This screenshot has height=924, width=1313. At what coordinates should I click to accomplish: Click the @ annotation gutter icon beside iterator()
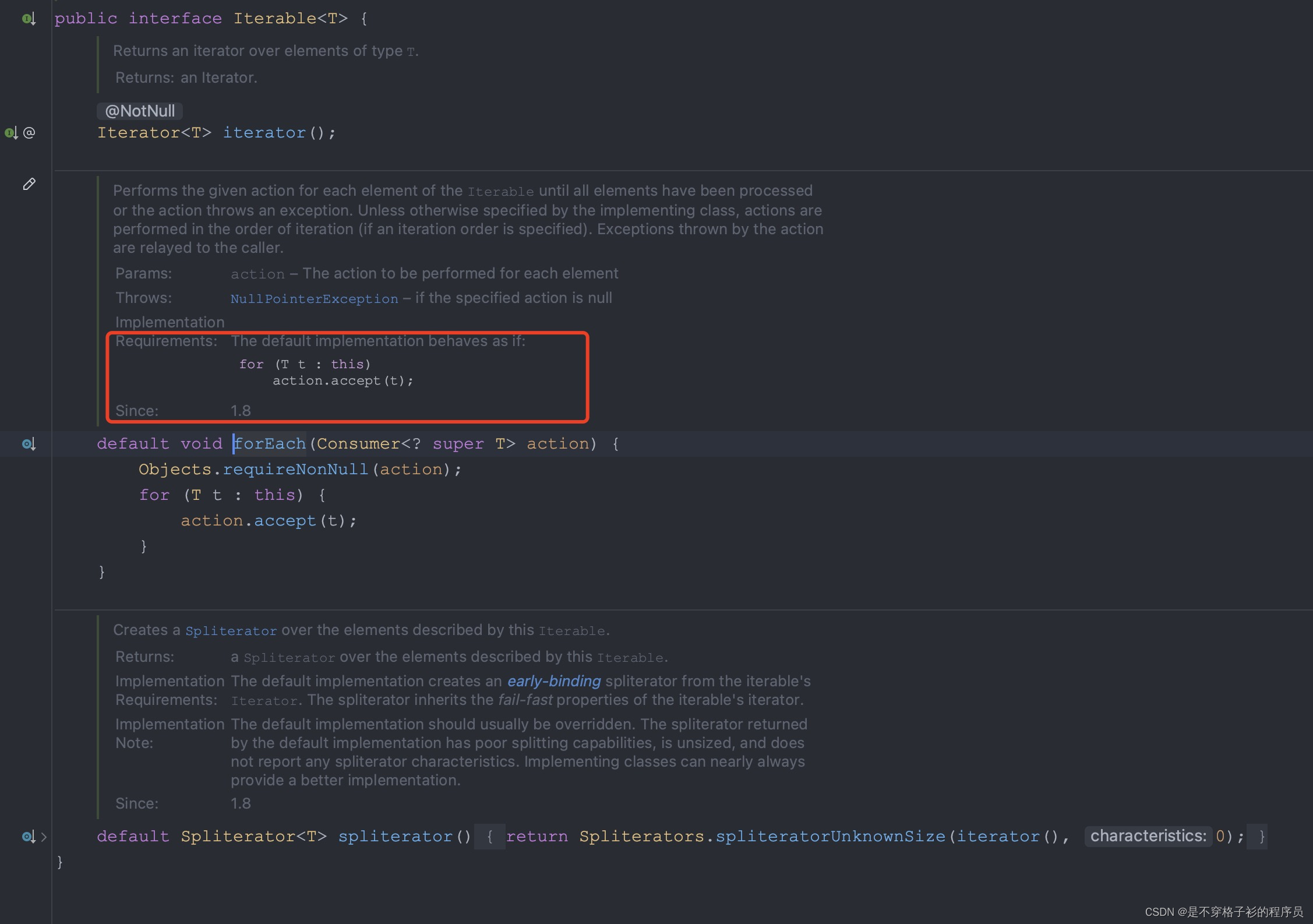coord(29,133)
